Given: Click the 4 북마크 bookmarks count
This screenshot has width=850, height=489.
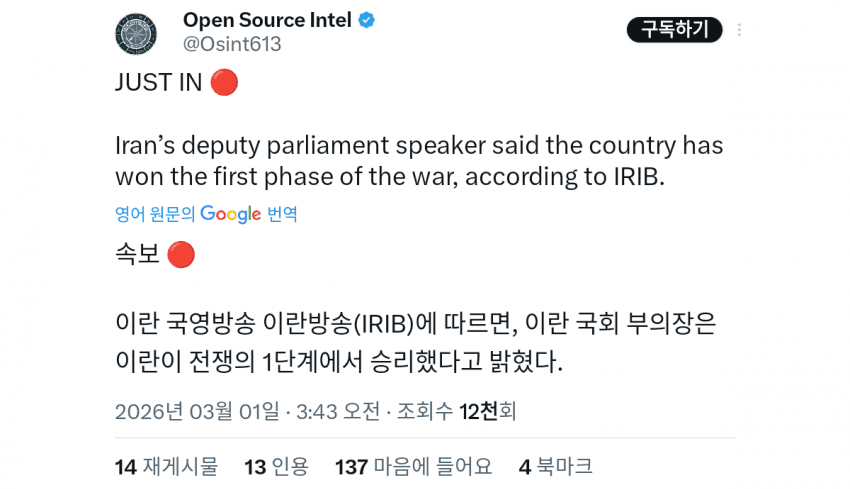Looking at the screenshot, I should 555,466.
